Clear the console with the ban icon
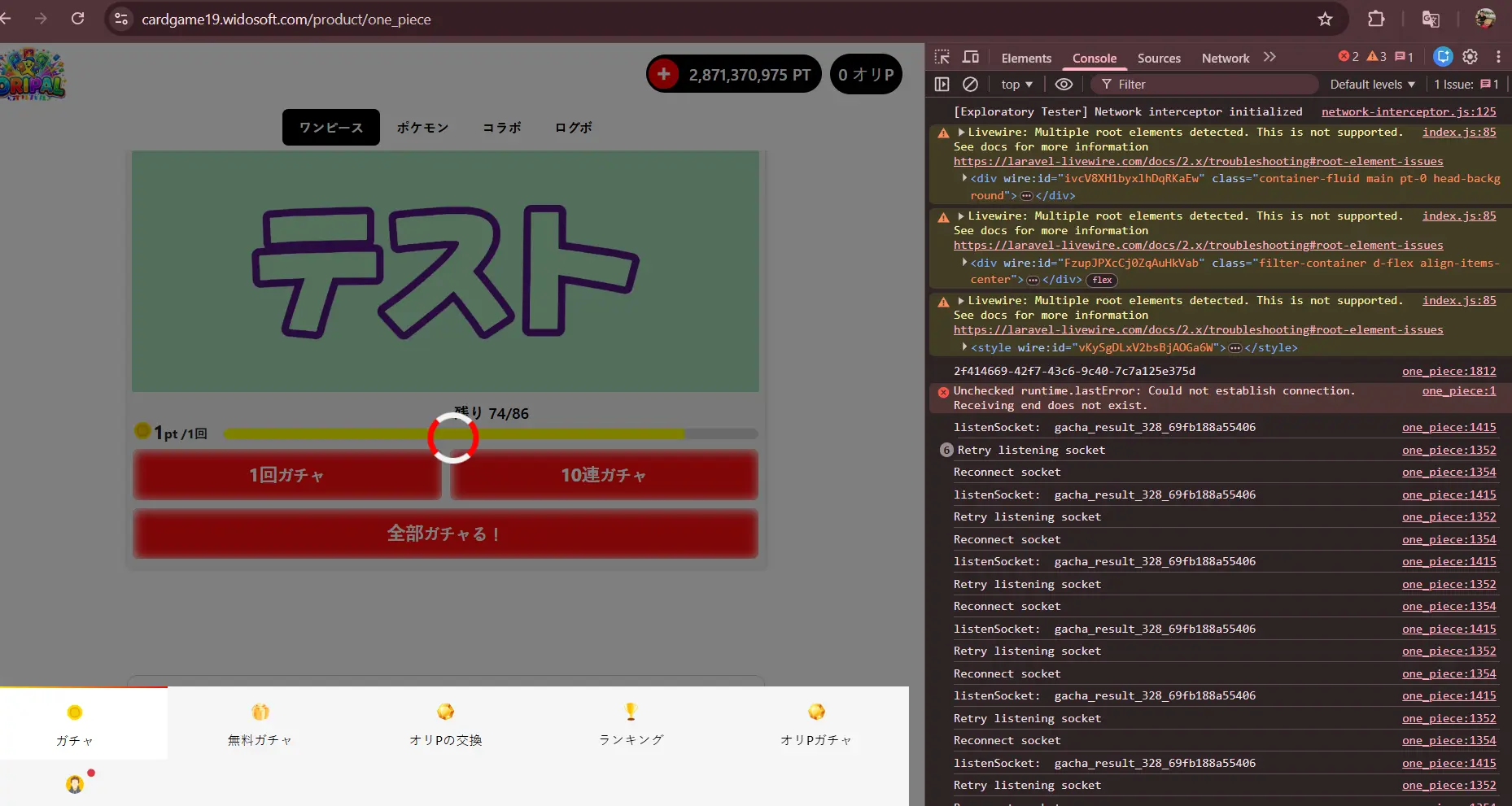Viewport: 1512px width, 806px height. [x=970, y=84]
